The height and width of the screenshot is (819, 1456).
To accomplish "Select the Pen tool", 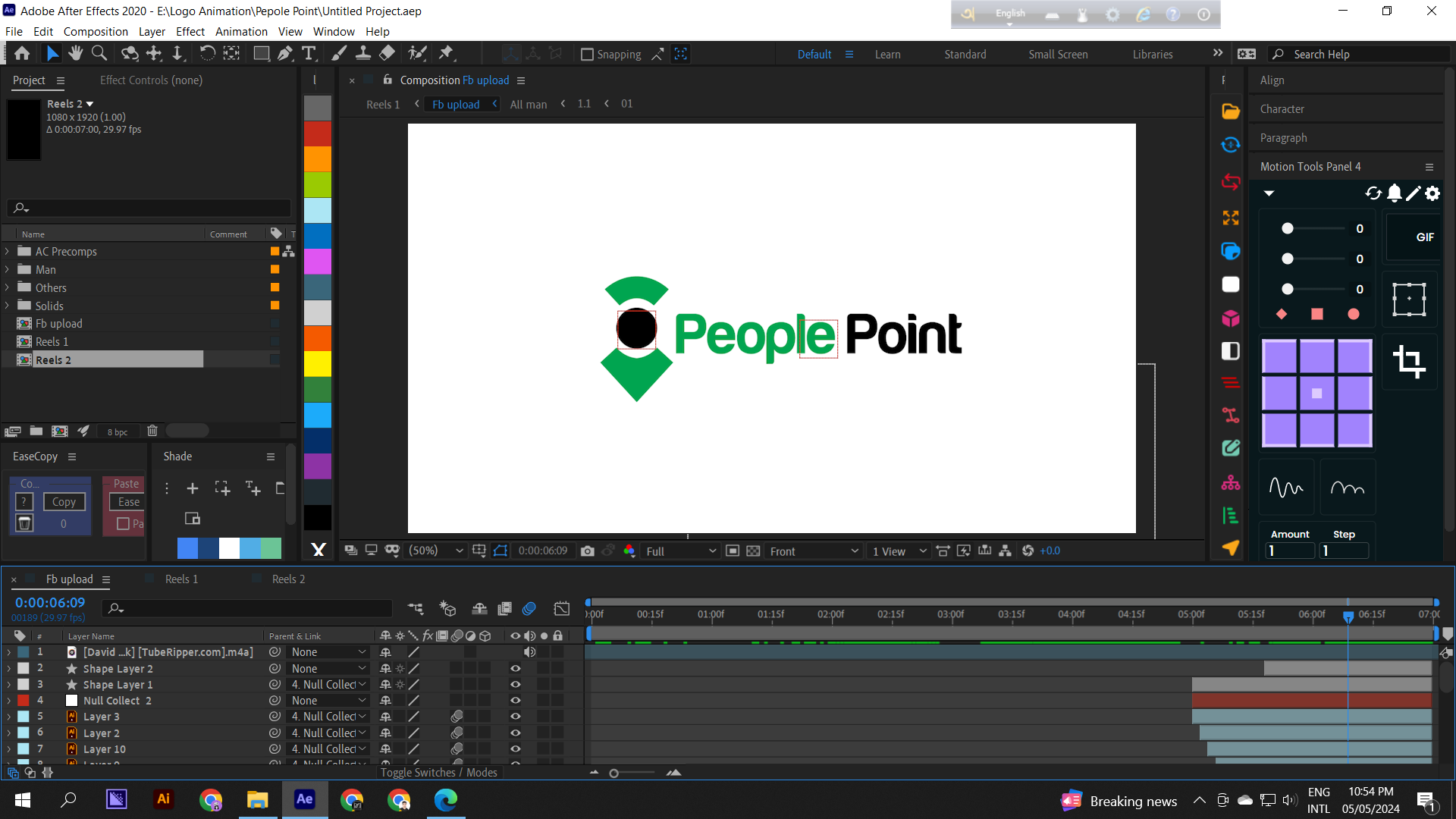I will 285,53.
